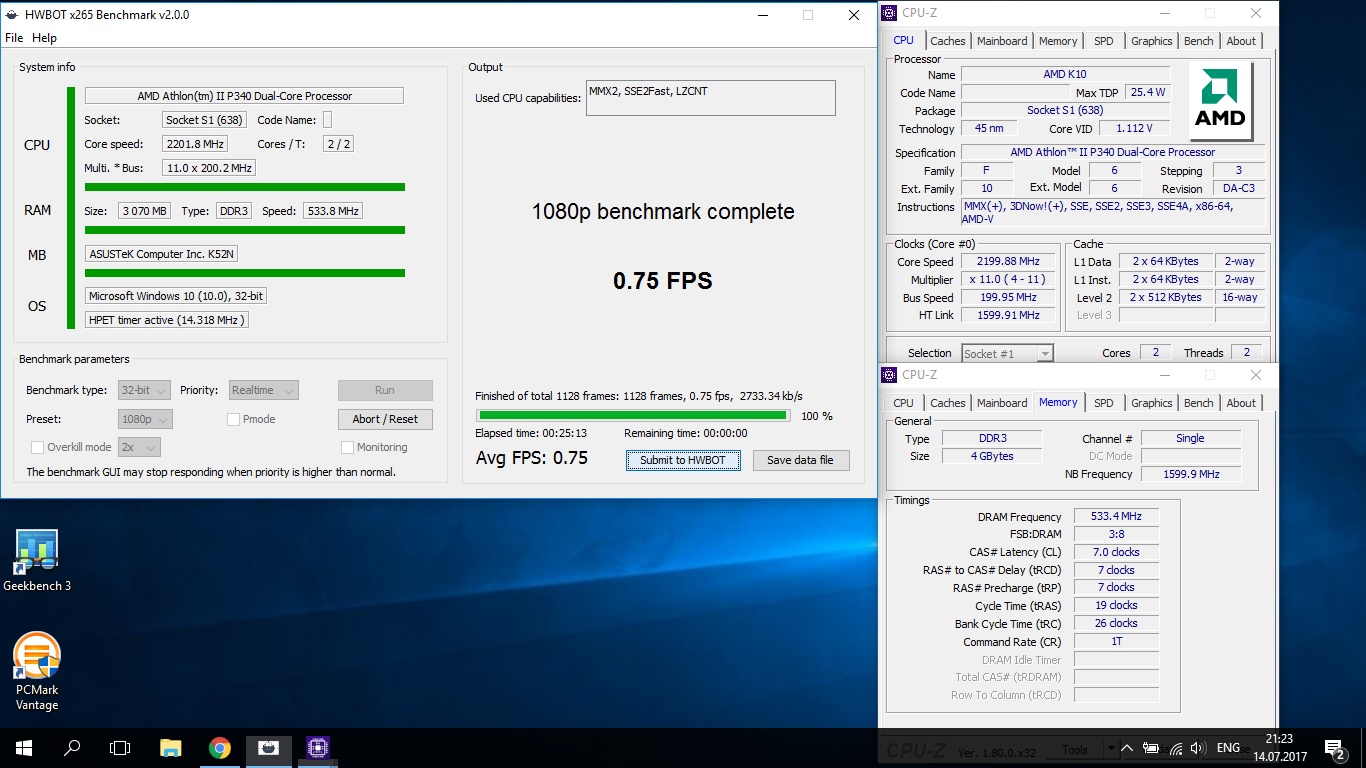This screenshot has height=768, width=1366.
Task: Open the Priority Realtime dropdown
Action: click(x=263, y=390)
